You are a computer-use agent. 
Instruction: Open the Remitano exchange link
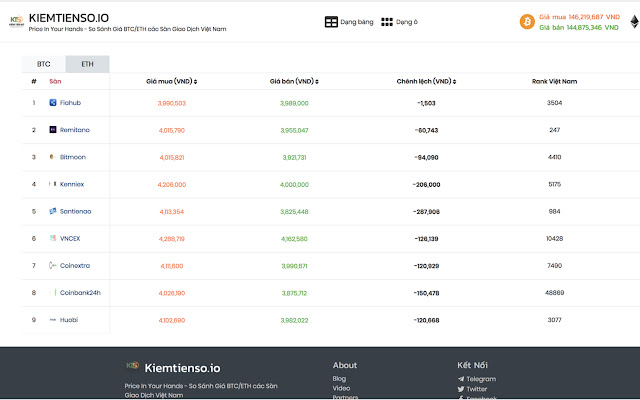pos(75,130)
